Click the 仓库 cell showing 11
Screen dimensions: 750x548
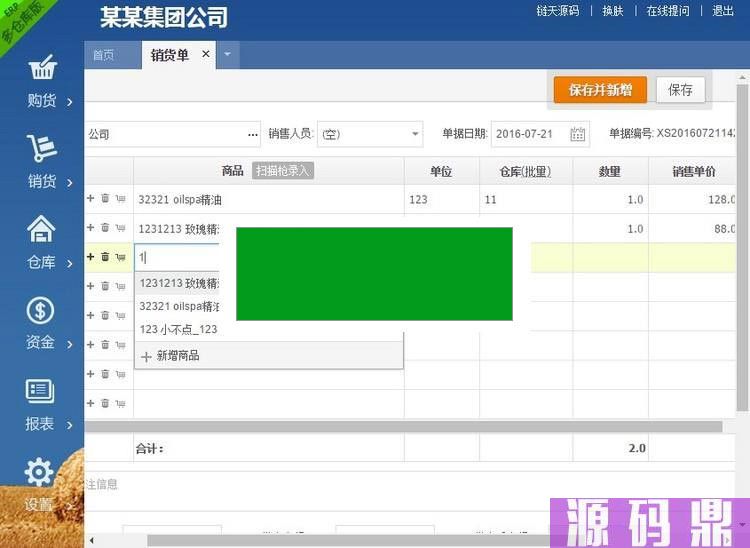[526, 199]
